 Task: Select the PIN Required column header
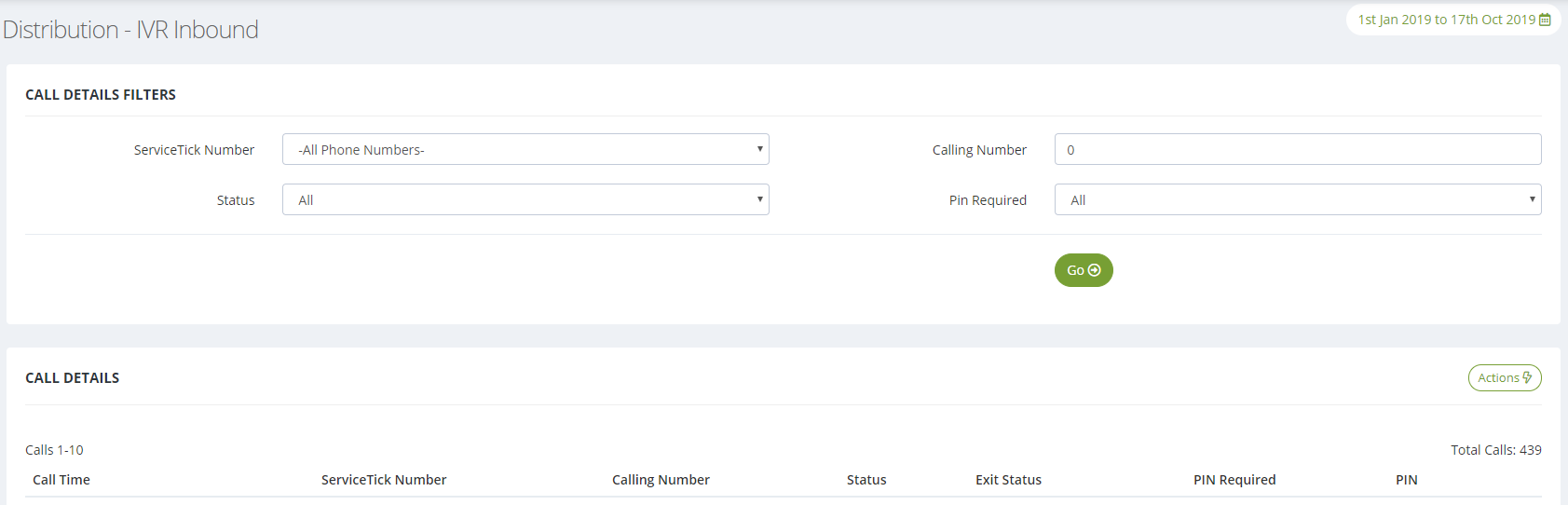click(x=1234, y=480)
